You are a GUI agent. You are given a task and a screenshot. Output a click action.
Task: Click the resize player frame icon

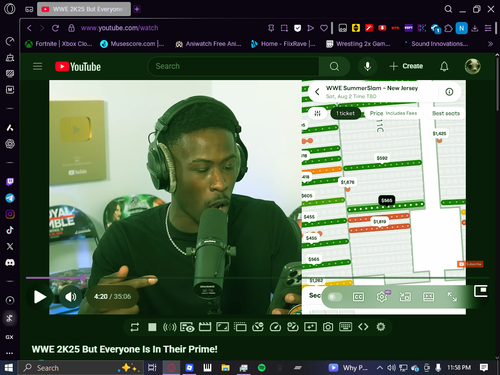[x=222, y=327]
